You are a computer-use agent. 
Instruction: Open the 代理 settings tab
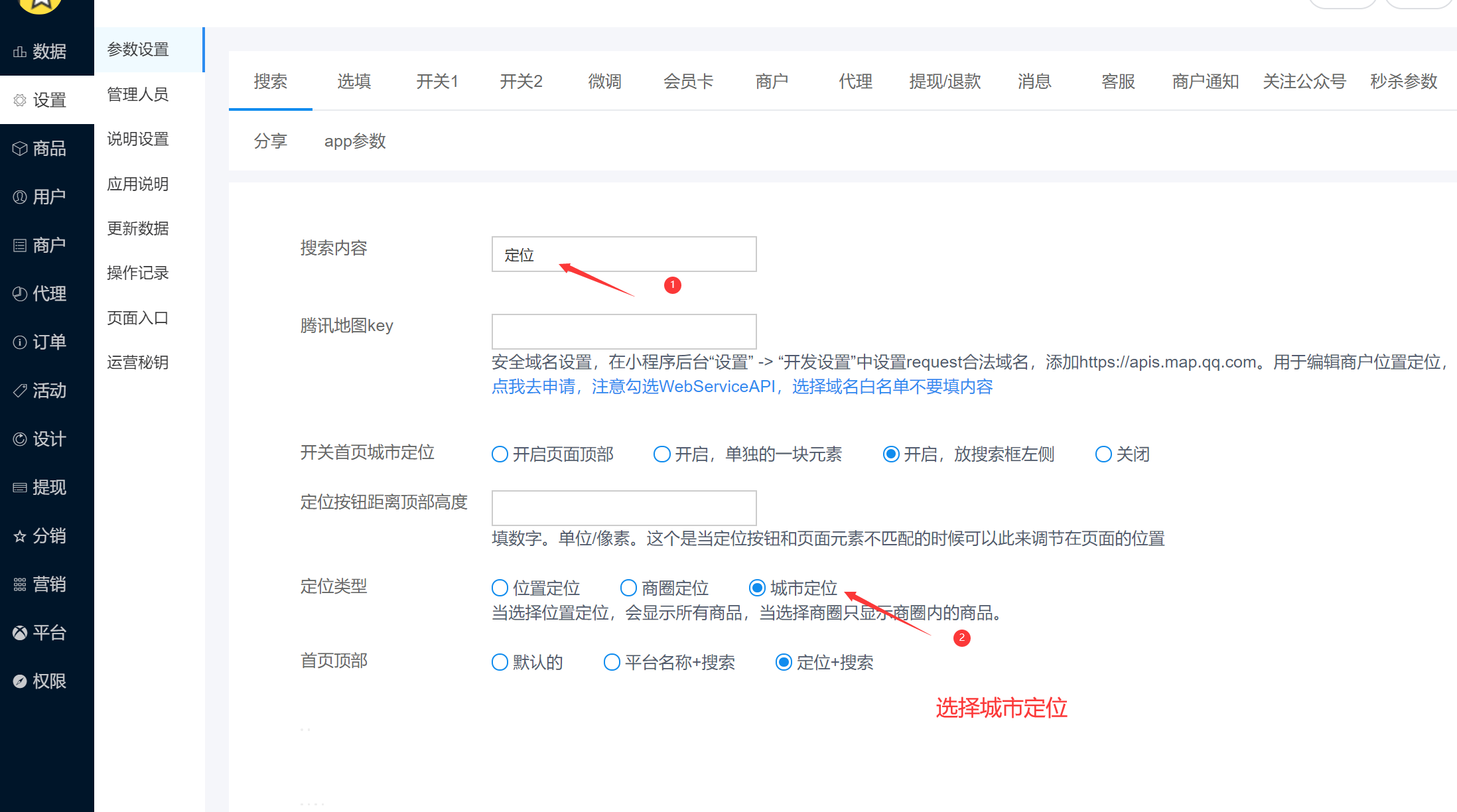pyautogui.click(x=856, y=82)
